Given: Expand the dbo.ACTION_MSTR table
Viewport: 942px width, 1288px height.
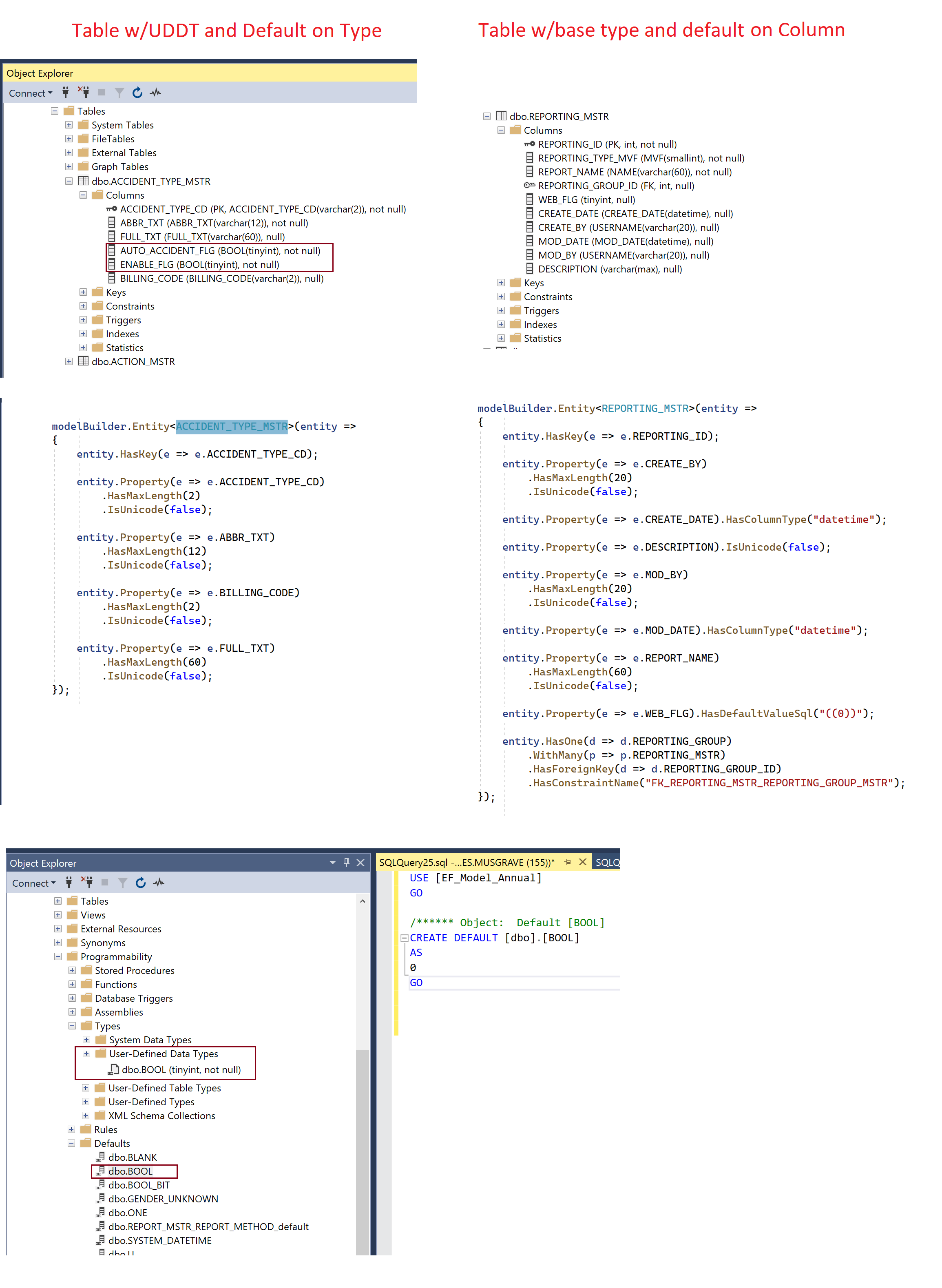Looking at the screenshot, I should (69, 361).
